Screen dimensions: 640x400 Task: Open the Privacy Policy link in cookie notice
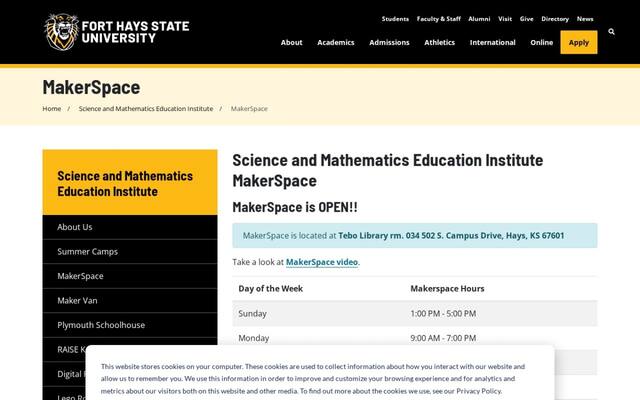tap(478, 391)
